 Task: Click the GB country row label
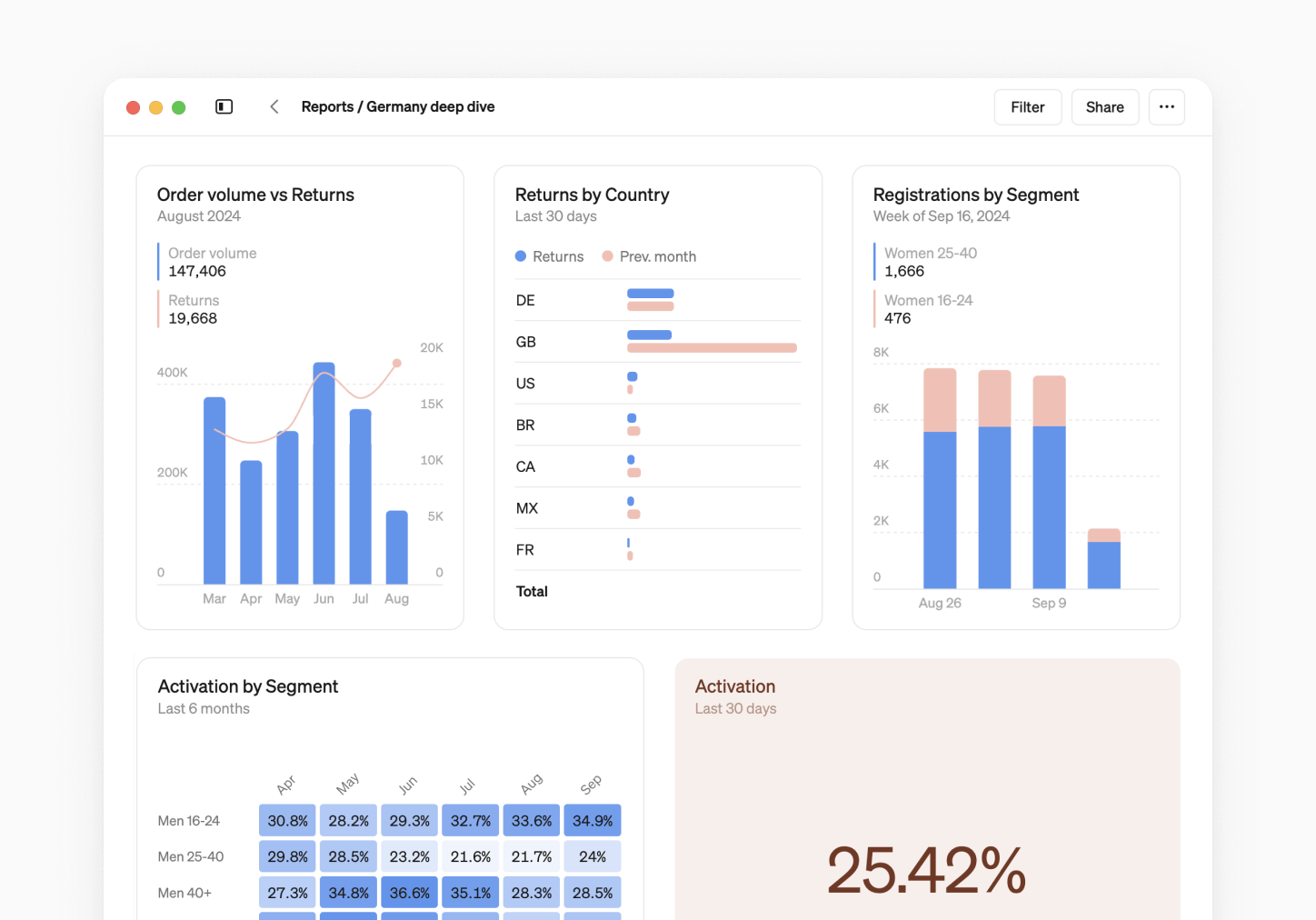[525, 342]
